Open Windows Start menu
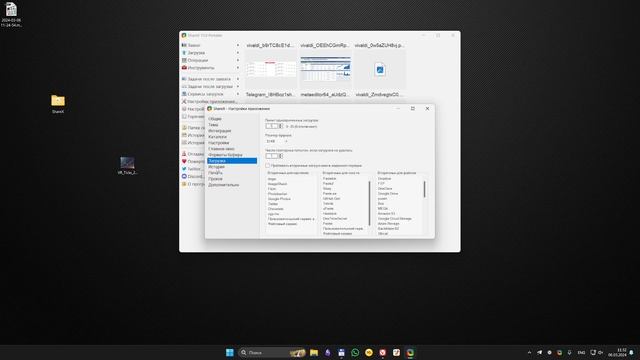 click(x=230, y=353)
